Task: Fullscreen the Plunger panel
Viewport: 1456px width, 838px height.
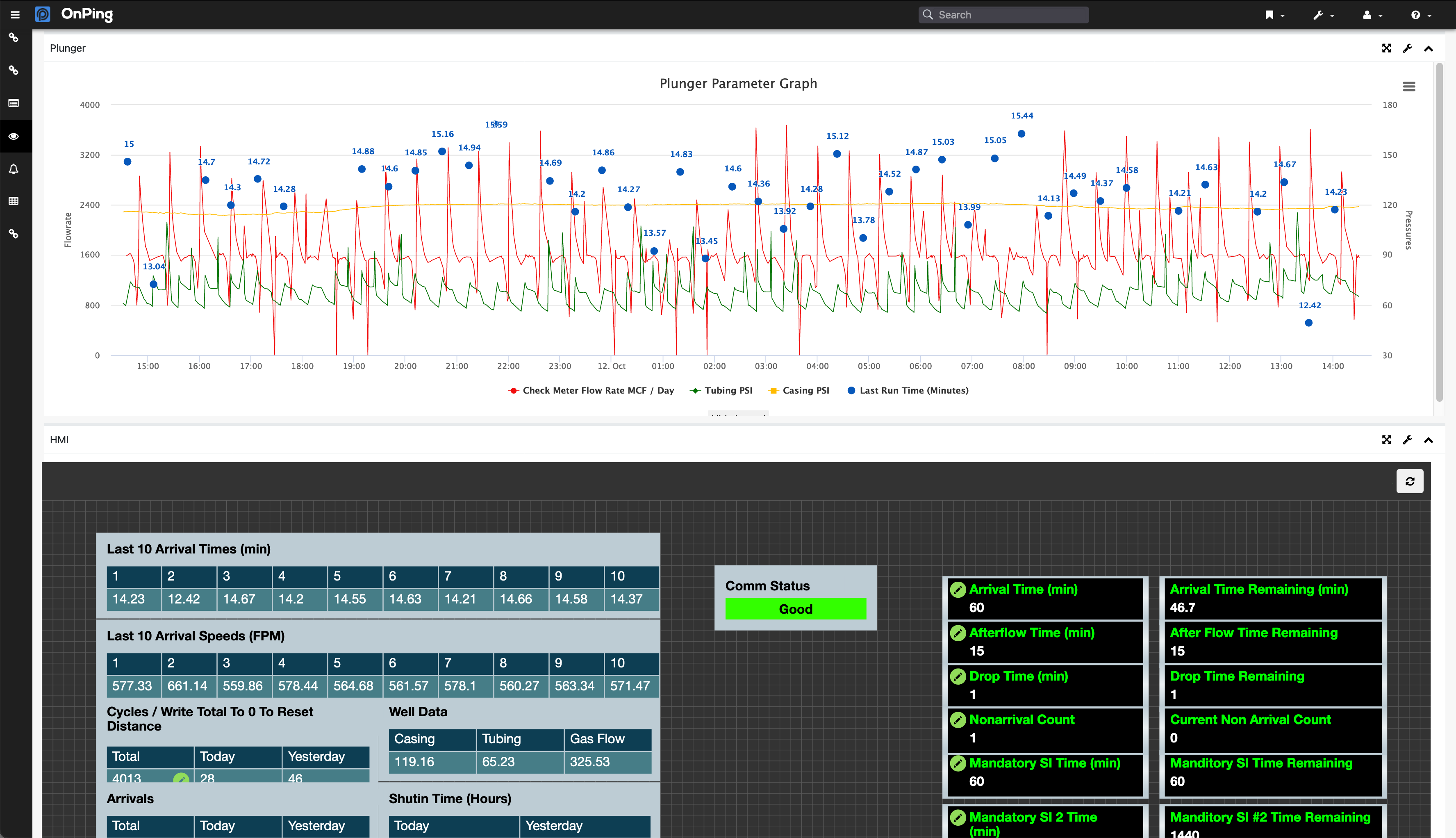Action: coord(1386,48)
